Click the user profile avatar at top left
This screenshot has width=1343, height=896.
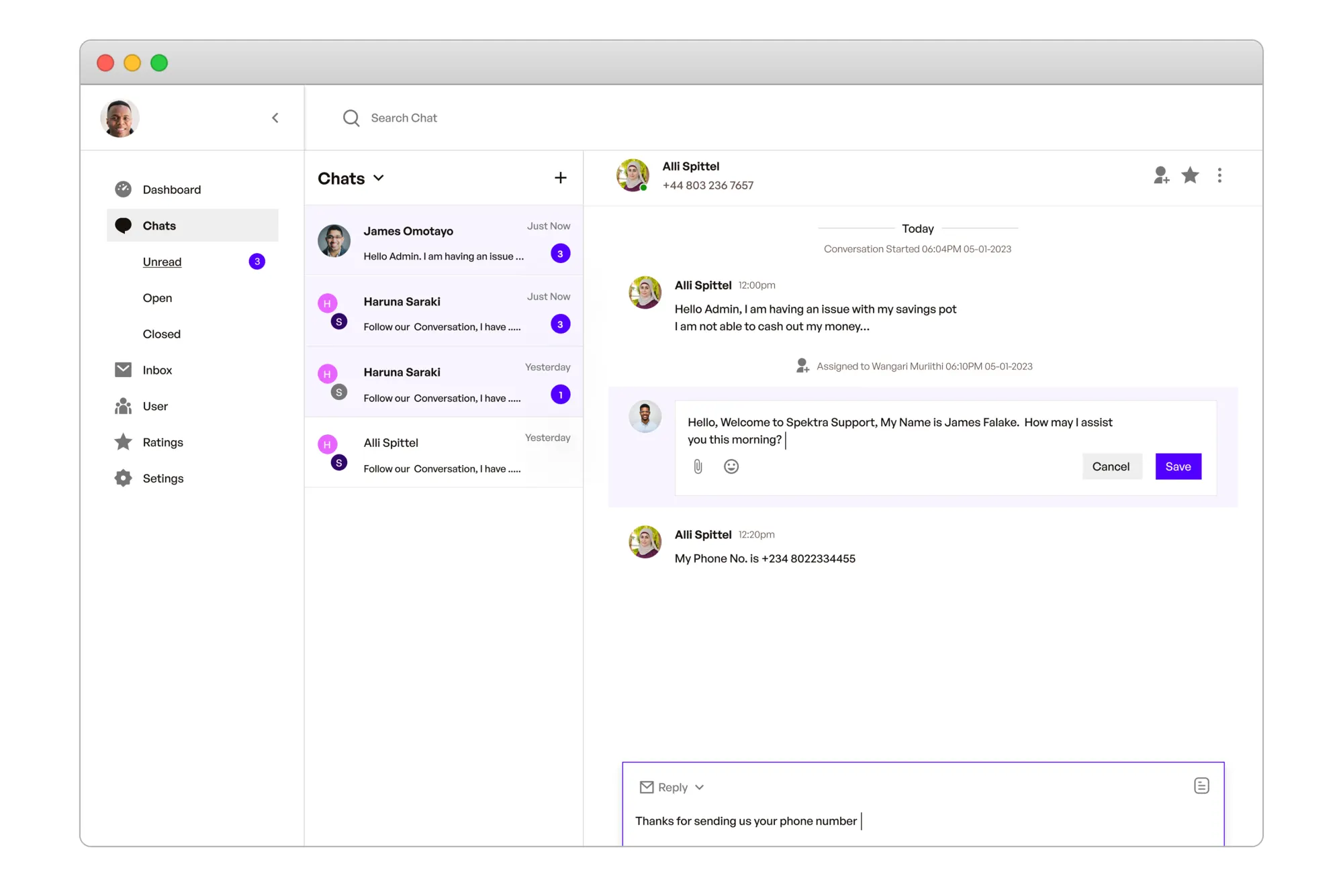click(120, 118)
